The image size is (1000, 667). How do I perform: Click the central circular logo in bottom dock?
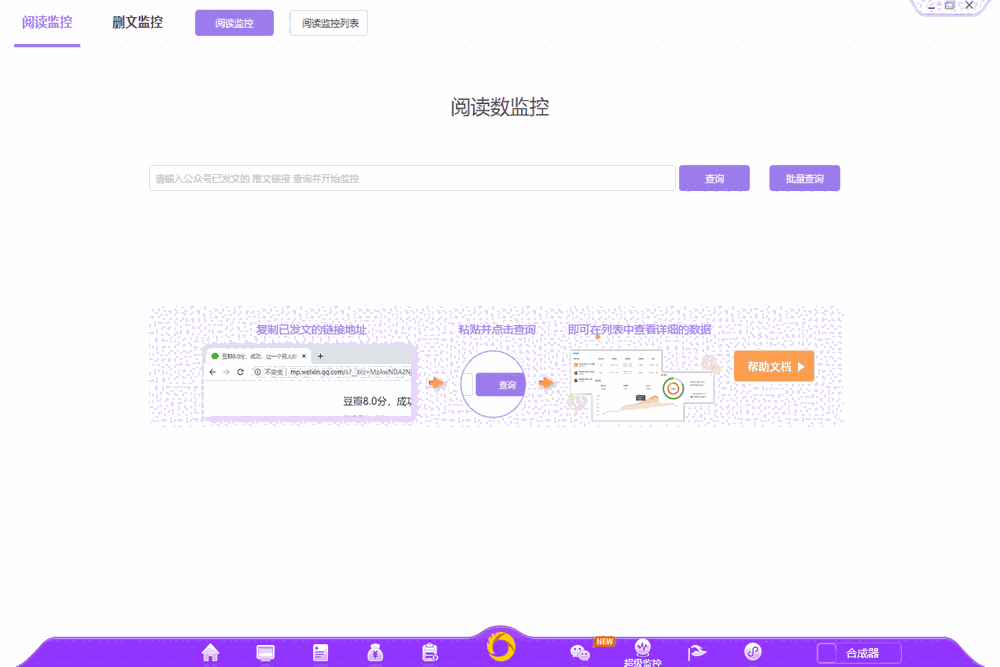coord(500,648)
